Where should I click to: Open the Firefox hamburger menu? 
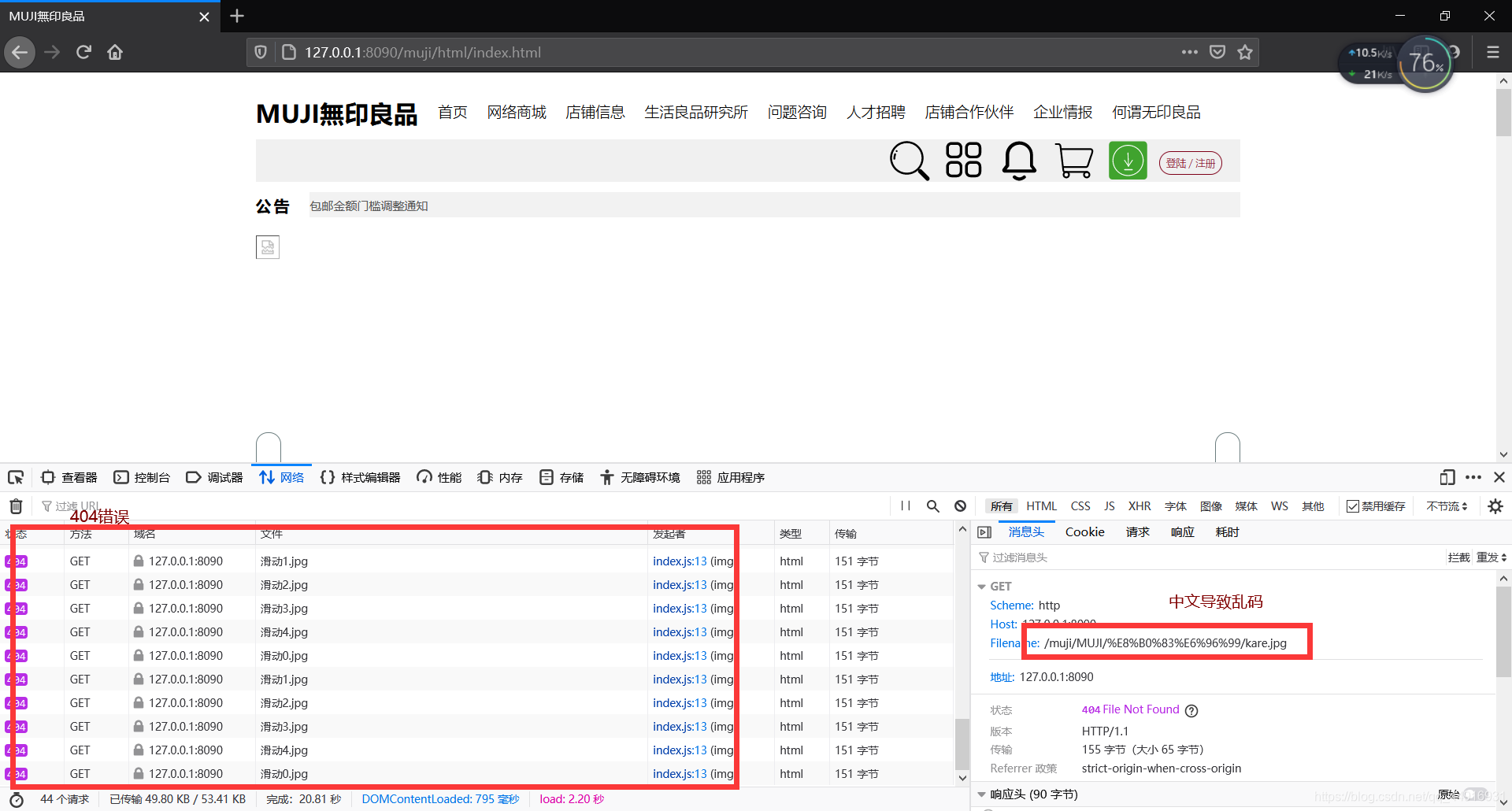pos(1493,53)
